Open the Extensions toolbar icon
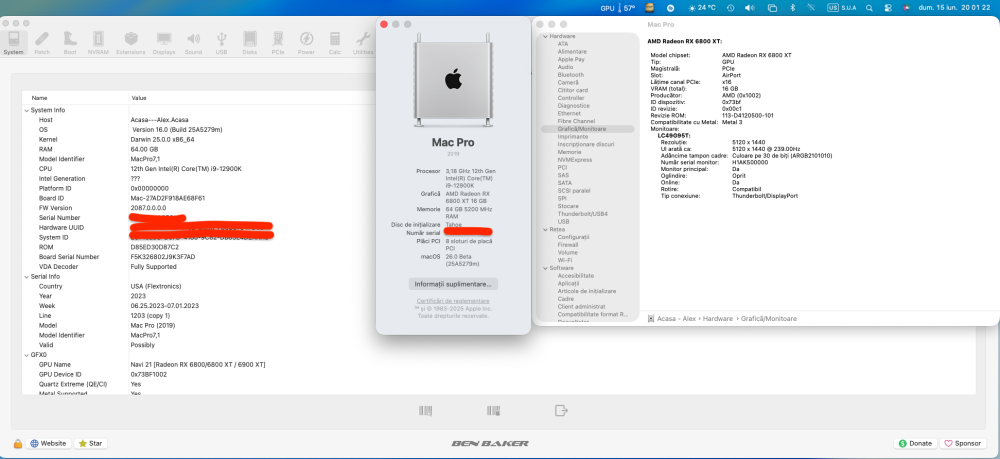 coord(131,43)
